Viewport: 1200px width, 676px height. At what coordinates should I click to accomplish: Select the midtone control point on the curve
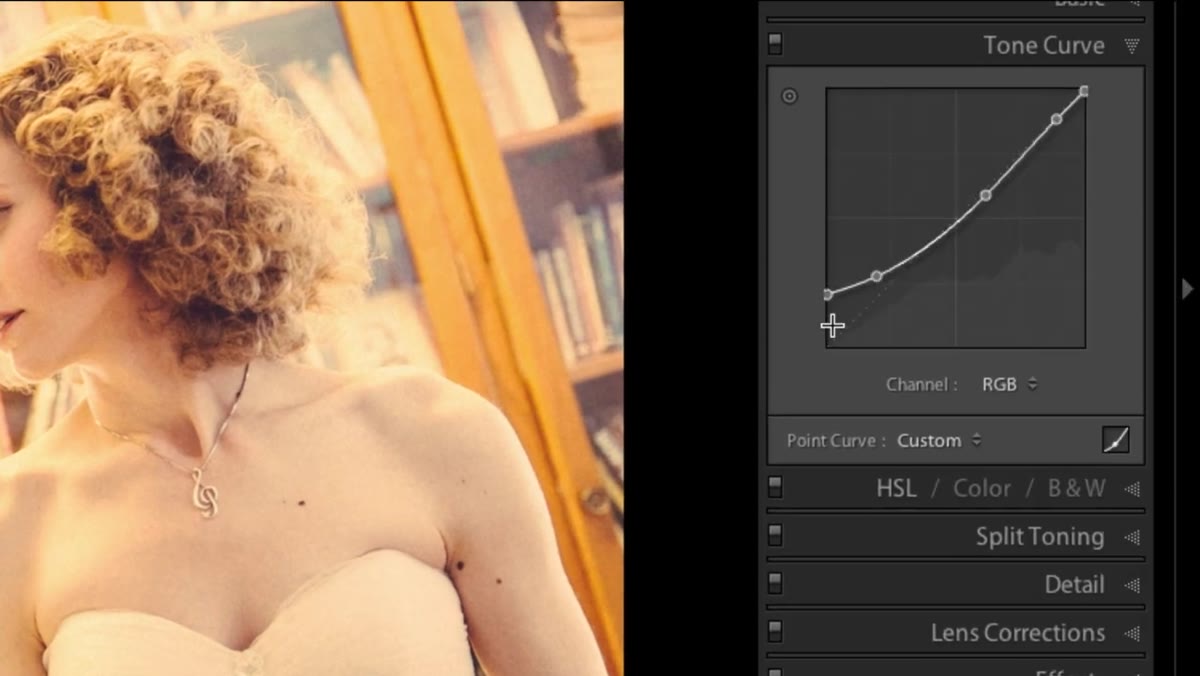click(x=985, y=195)
